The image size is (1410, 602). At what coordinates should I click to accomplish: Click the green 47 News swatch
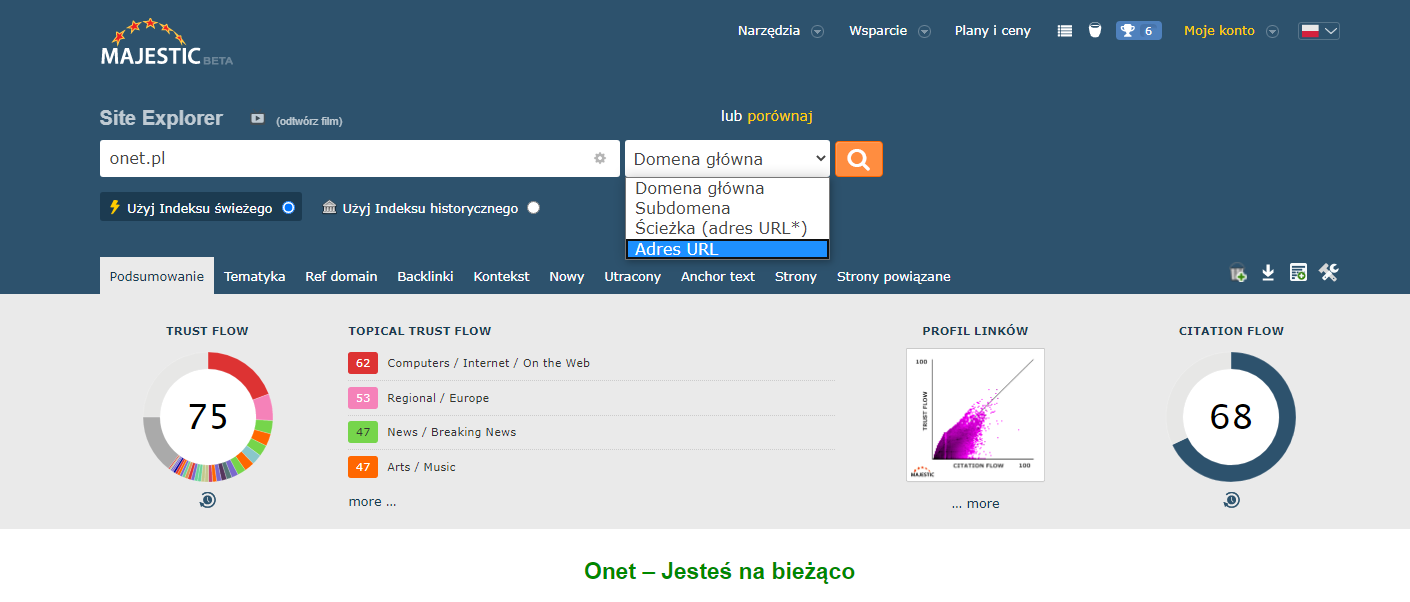point(362,432)
